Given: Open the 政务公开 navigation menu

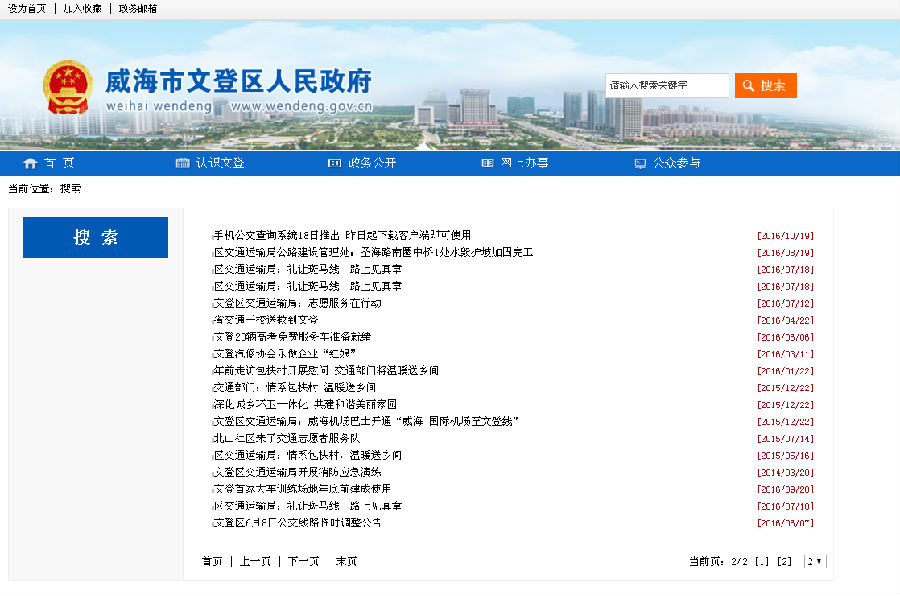Looking at the screenshot, I should (371, 162).
